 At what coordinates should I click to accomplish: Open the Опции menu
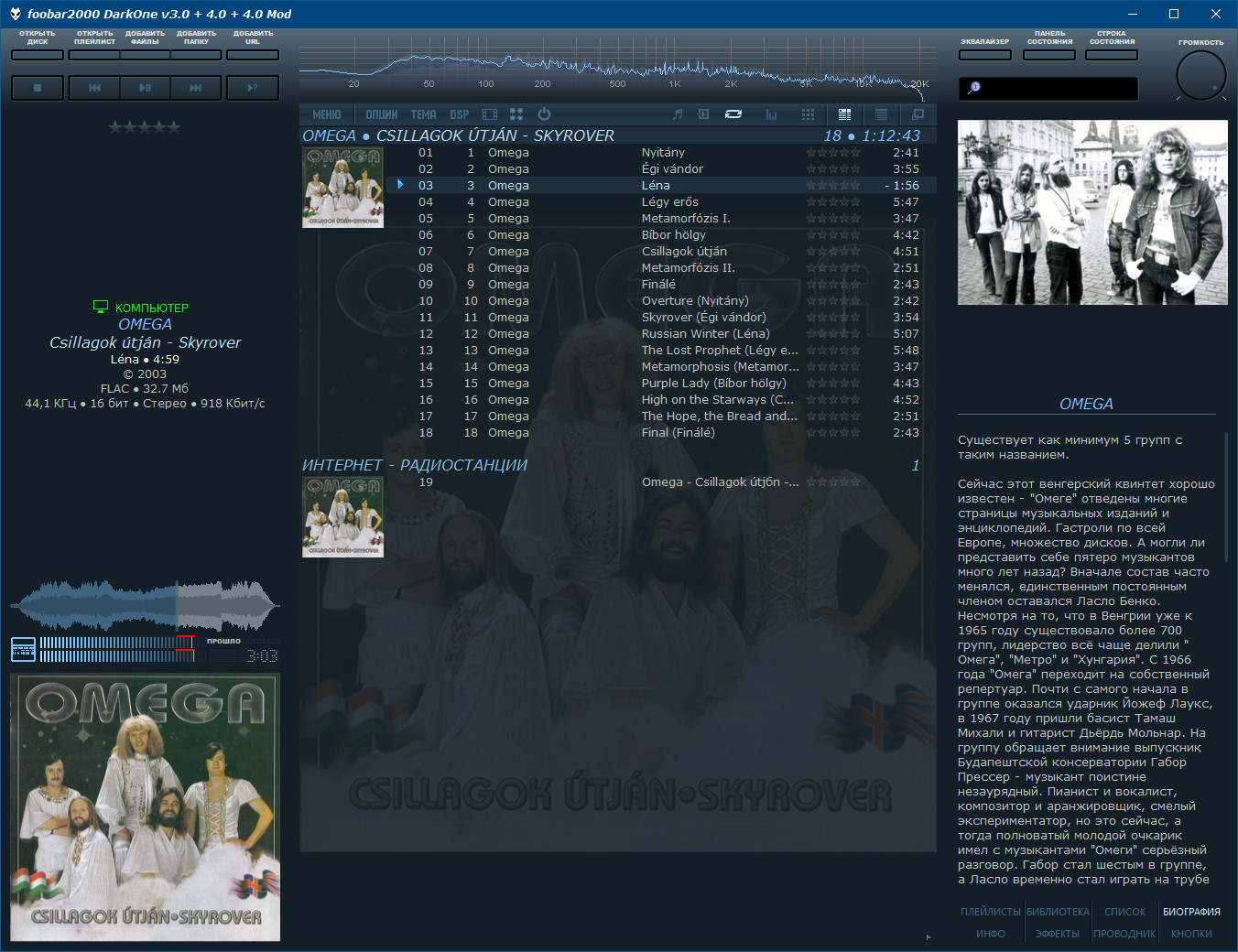(382, 114)
